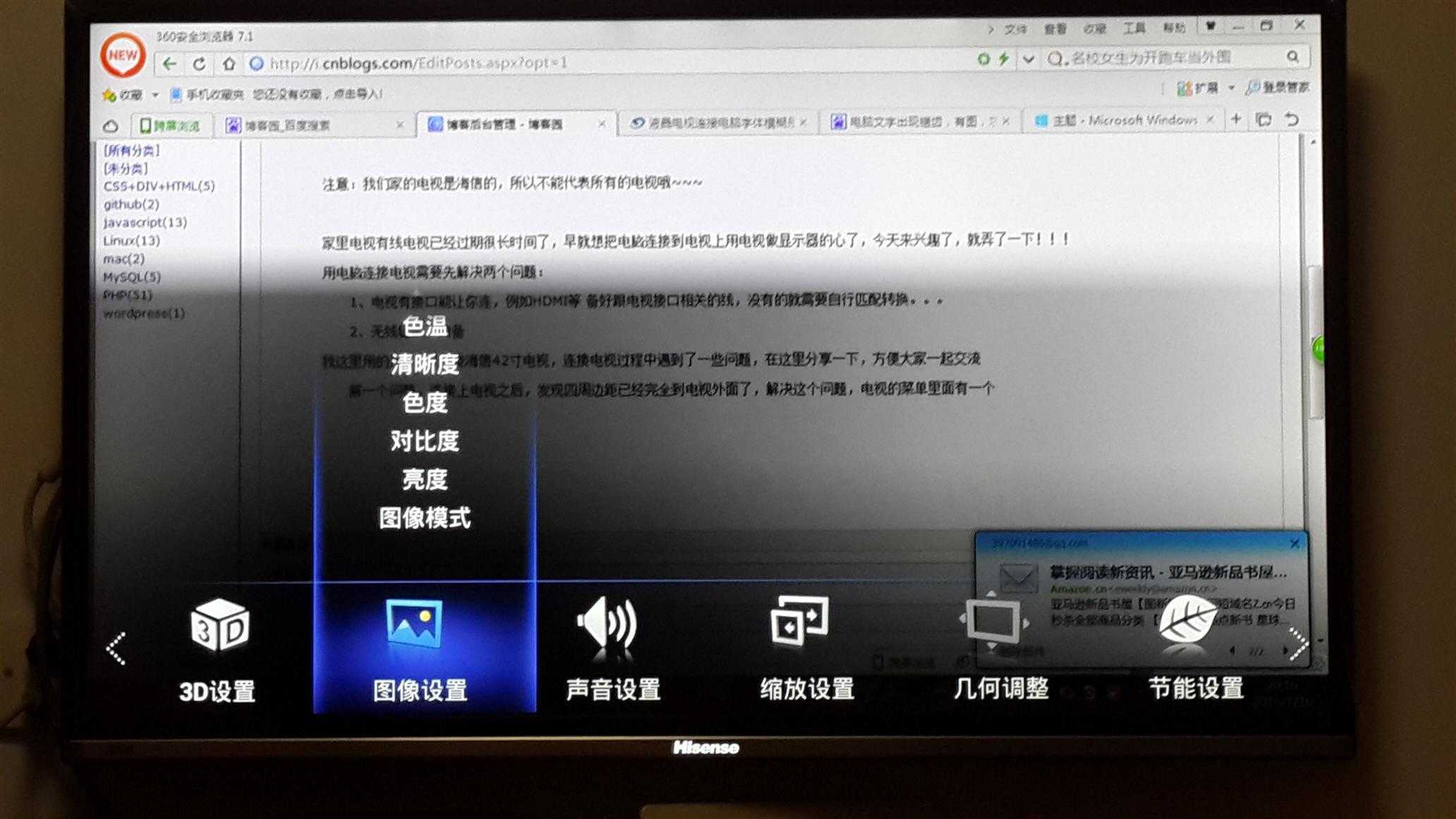Switch to 主题 - Microsoft Windows tab
The width and height of the screenshot is (1456, 819).
coord(1123,121)
